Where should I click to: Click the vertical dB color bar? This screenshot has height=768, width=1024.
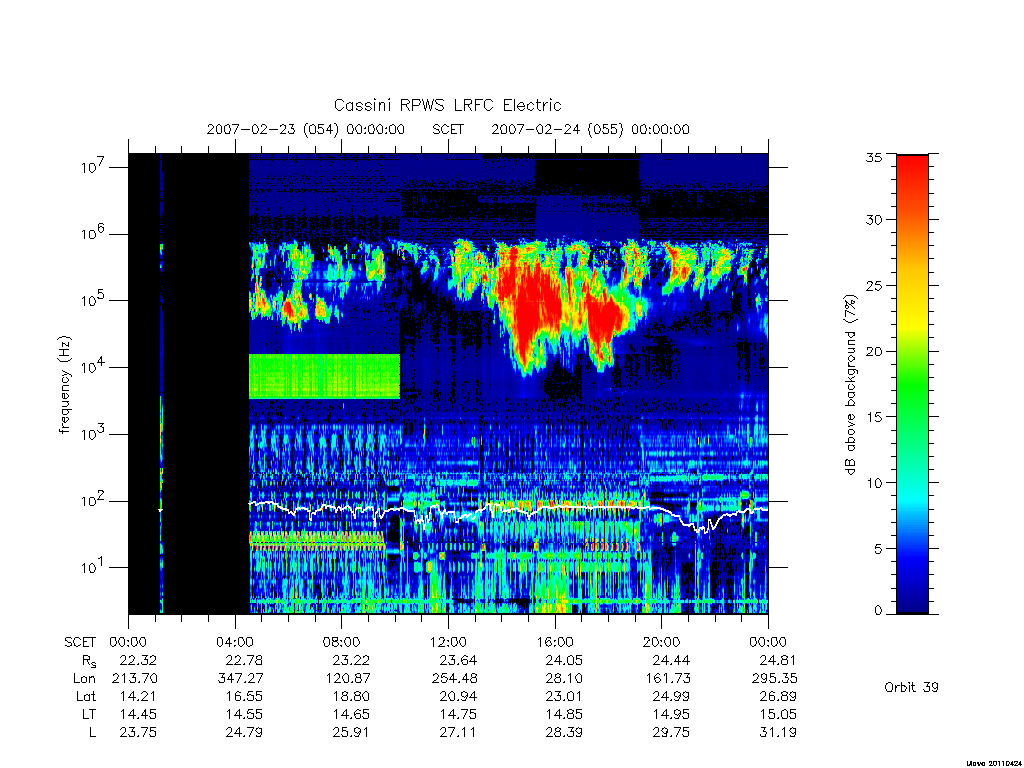pos(912,384)
